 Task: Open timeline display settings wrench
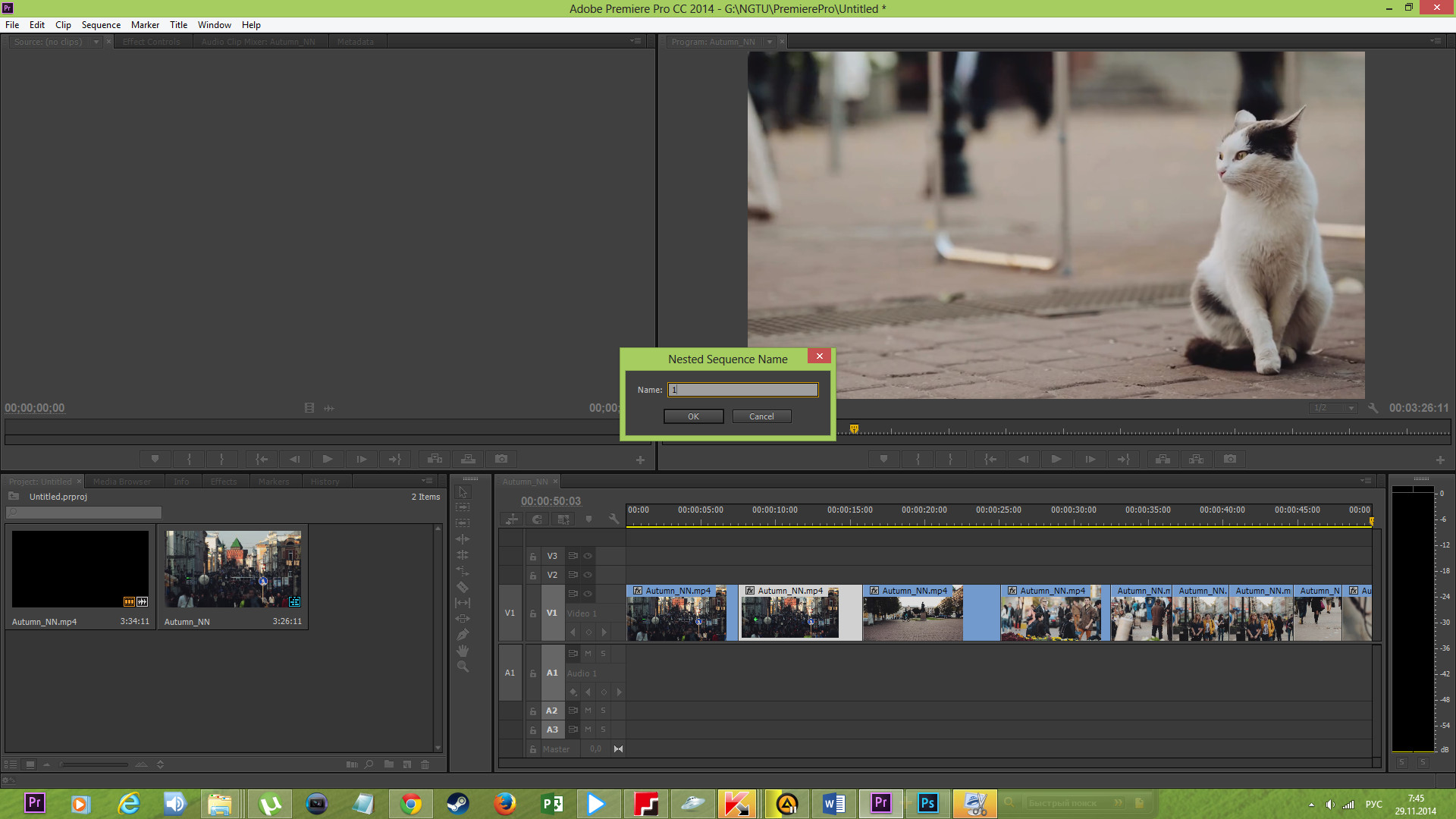click(x=613, y=519)
